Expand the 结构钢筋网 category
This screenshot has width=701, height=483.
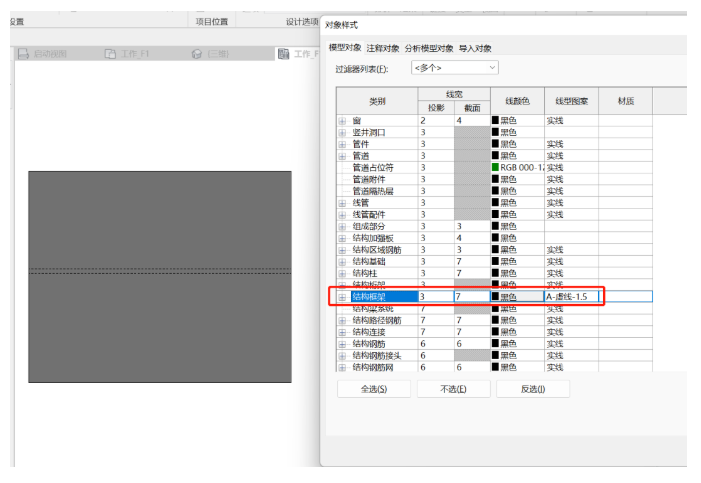click(342, 368)
